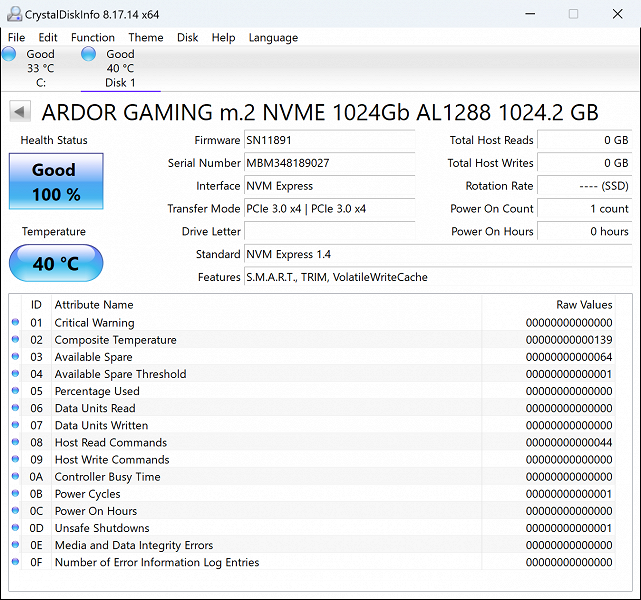641x600 pixels.
Task: Click the Transfer Mode field PCIe 3.0 x4
Action: click(x=329, y=209)
